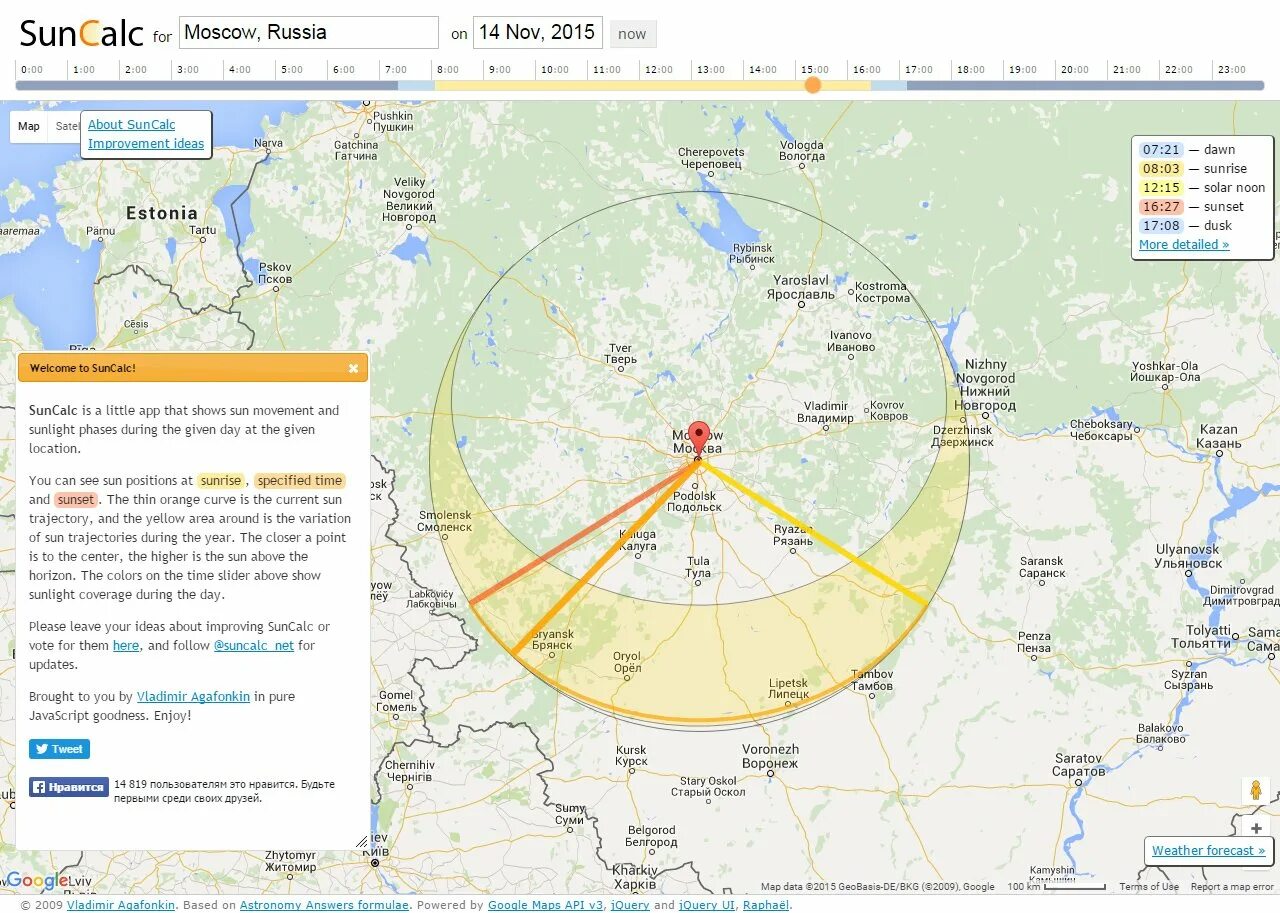
Task: Open the 'here' ideas link
Action: (126, 646)
